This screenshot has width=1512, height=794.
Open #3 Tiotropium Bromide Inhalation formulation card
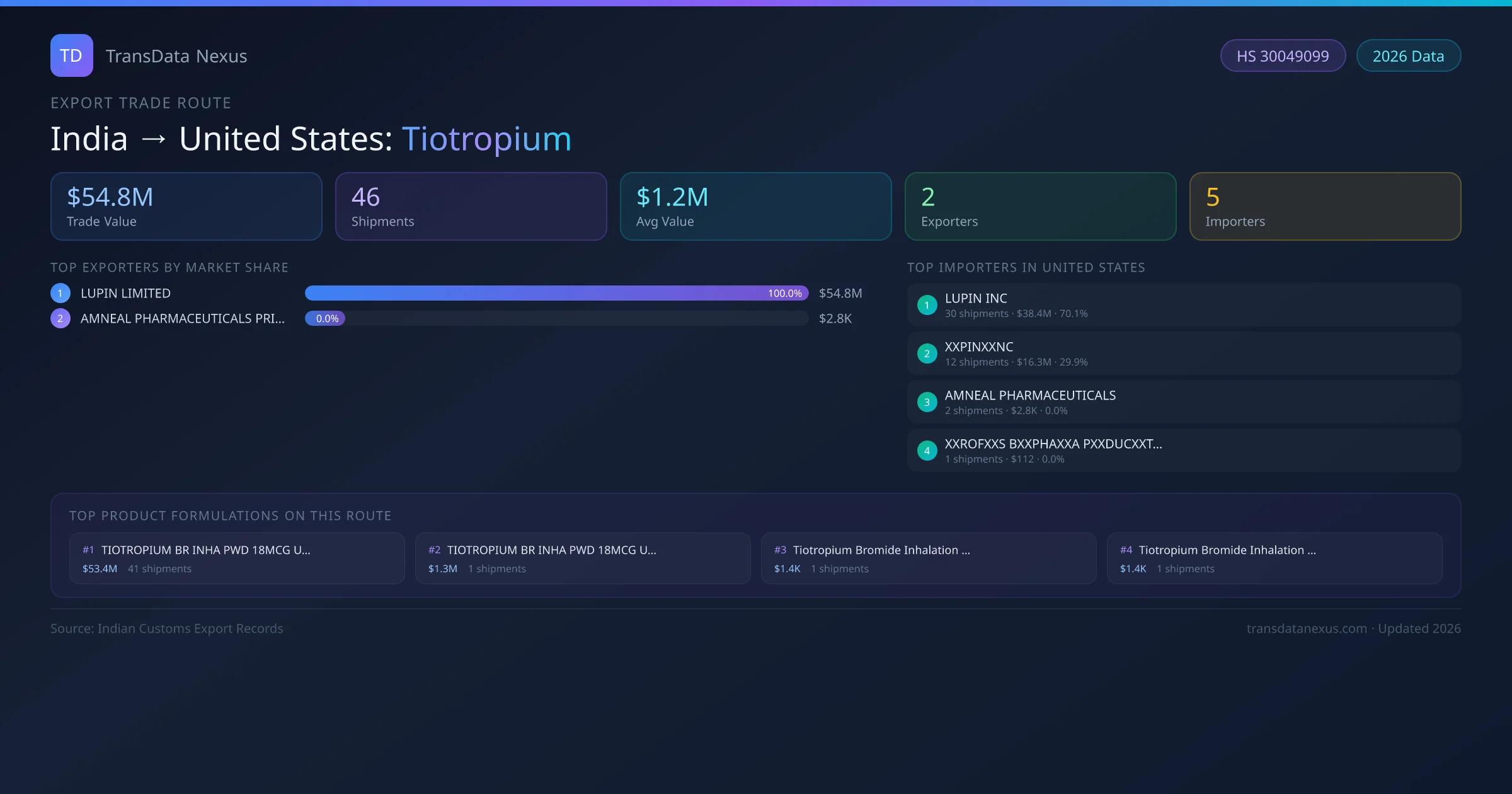[x=929, y=558]
